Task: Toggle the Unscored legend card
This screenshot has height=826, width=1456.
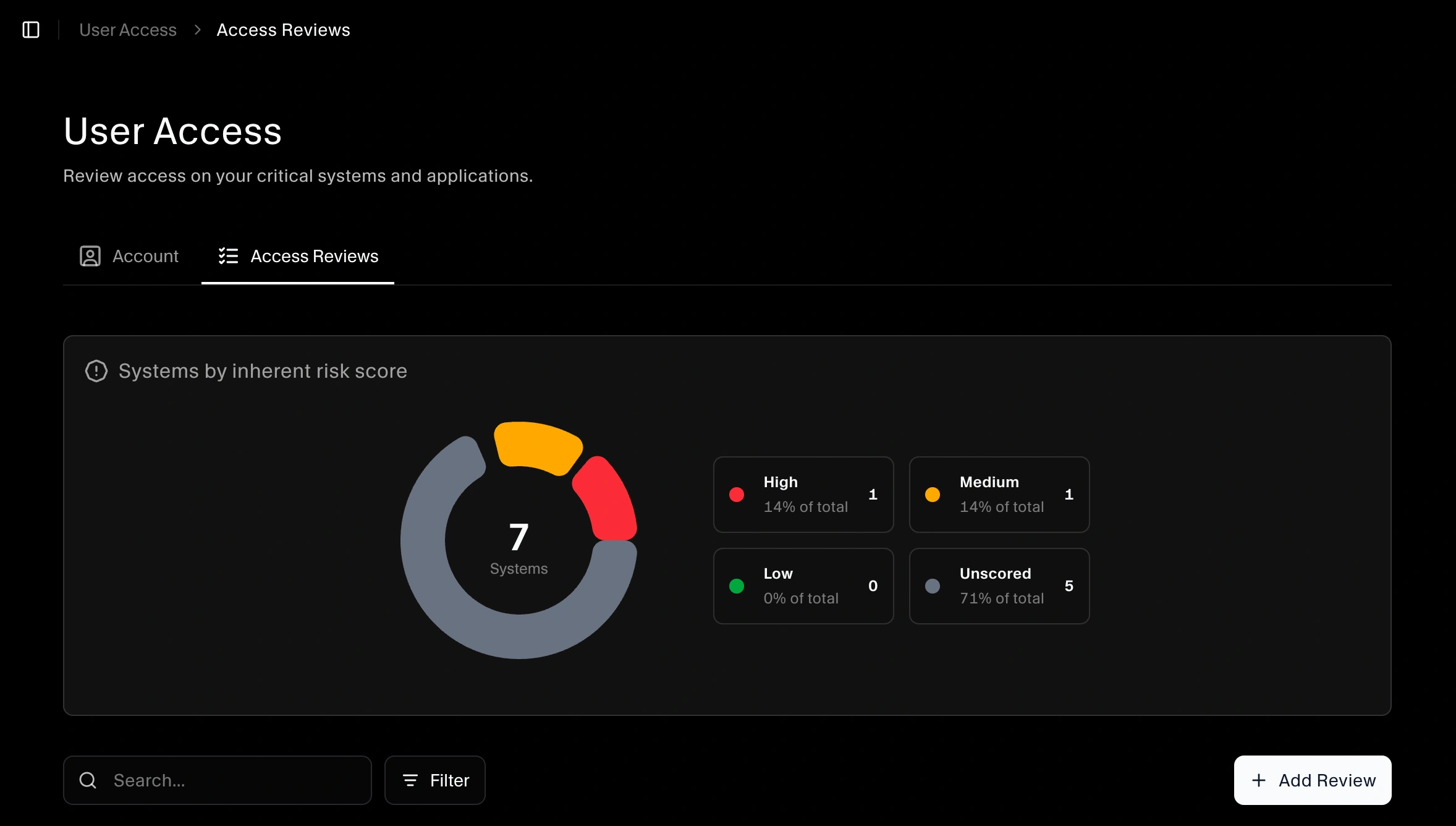Action: pos(999,585)
